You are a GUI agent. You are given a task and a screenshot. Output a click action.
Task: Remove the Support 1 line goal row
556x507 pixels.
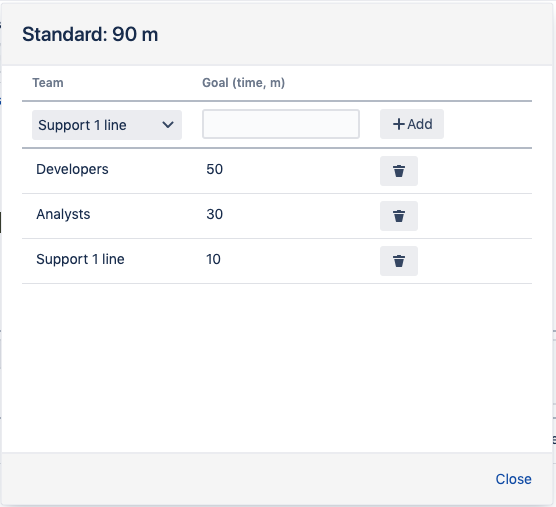399,261
